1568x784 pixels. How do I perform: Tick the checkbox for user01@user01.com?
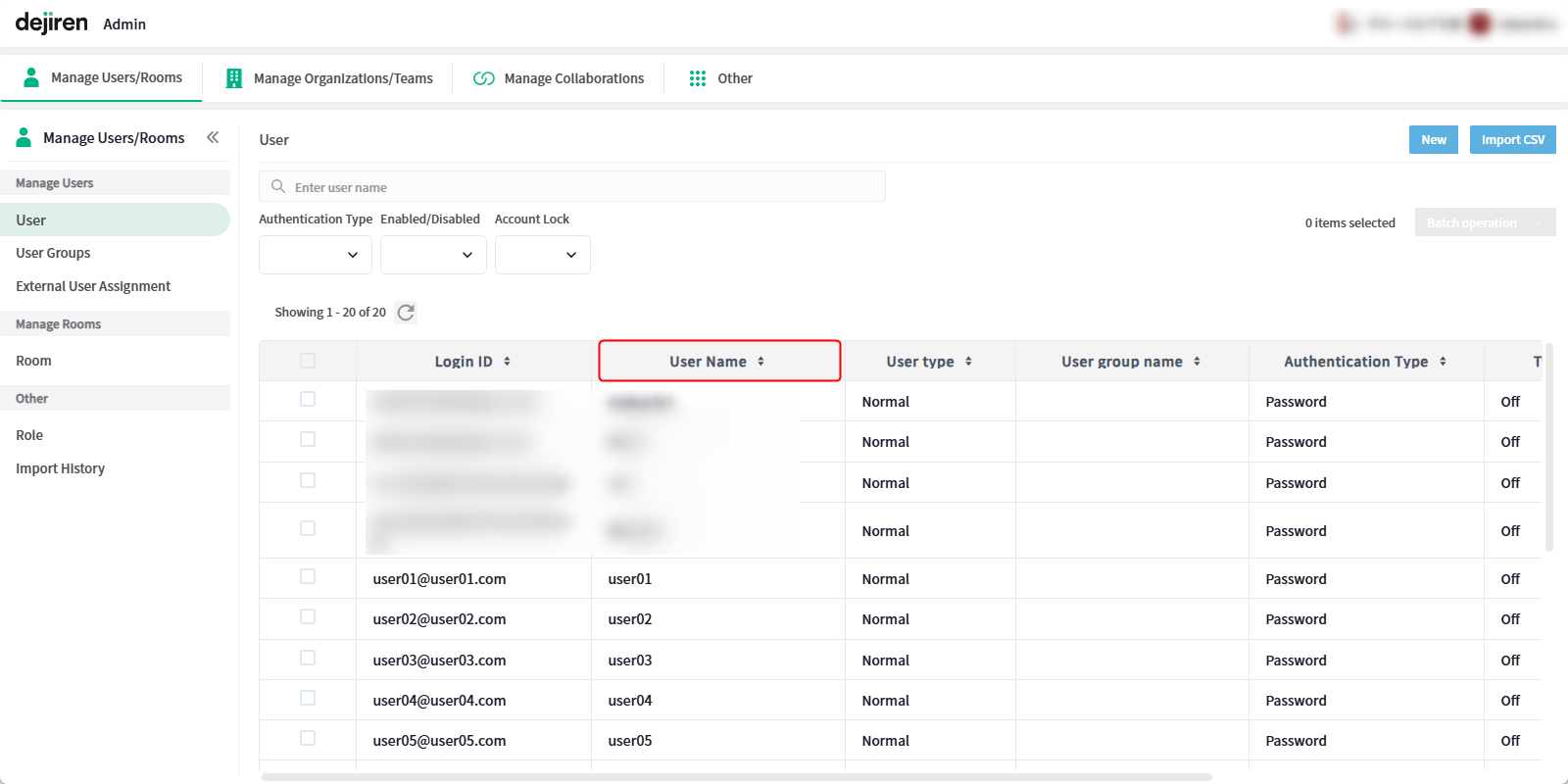tap(308, 577)
